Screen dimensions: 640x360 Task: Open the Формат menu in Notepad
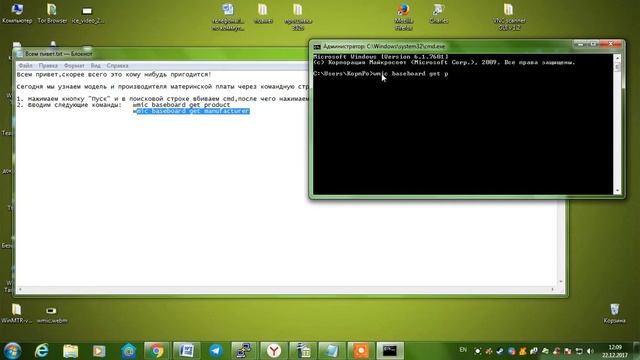pos(74,66)
